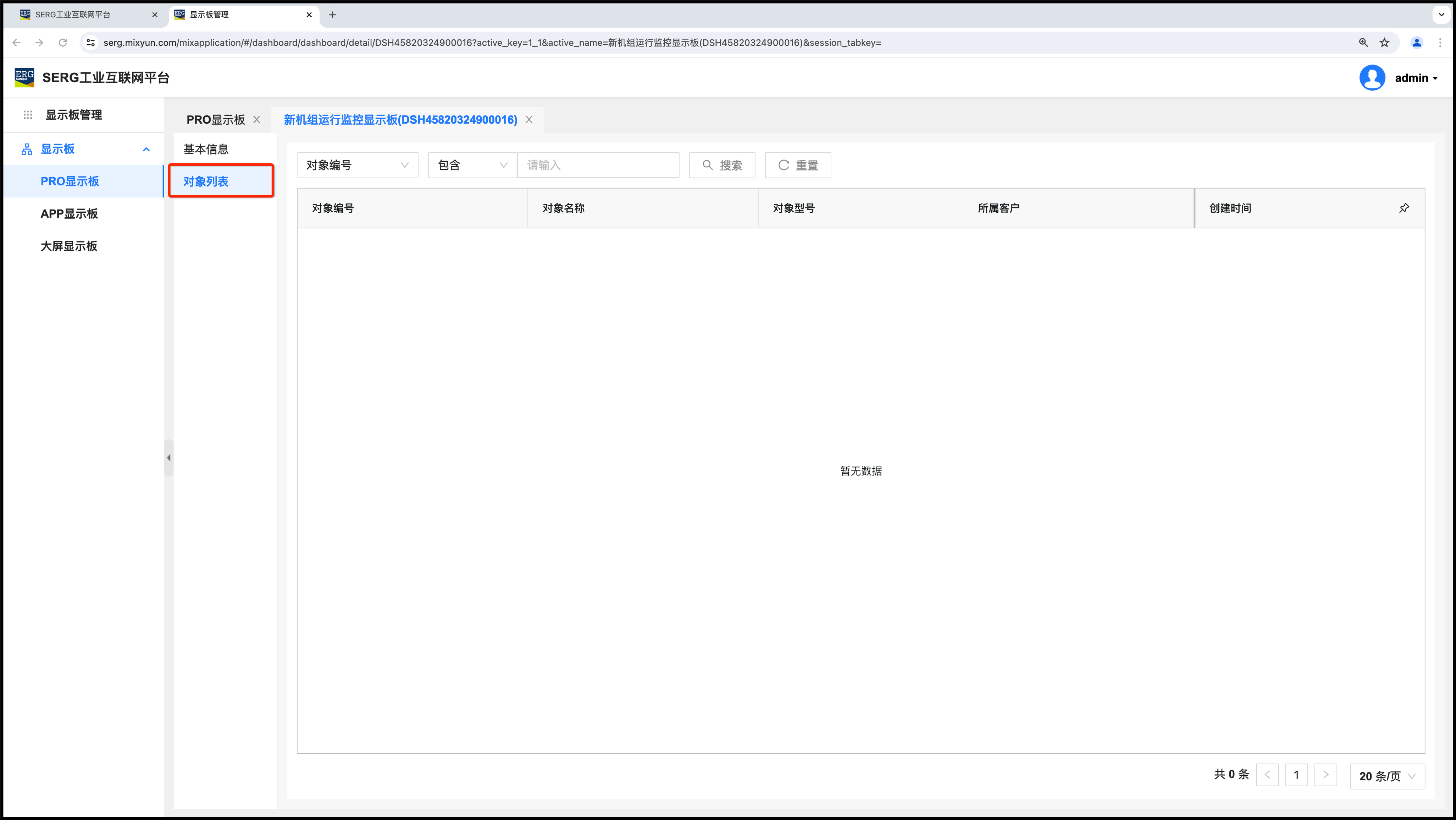1456x820 pixels.
Task: Click the browser reload icon
Action: [x=63, y=43]
